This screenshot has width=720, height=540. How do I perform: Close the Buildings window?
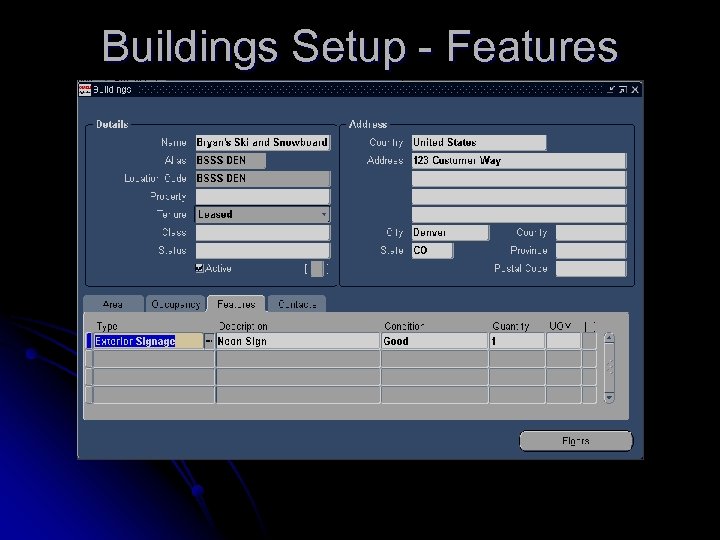click(635, 90)
